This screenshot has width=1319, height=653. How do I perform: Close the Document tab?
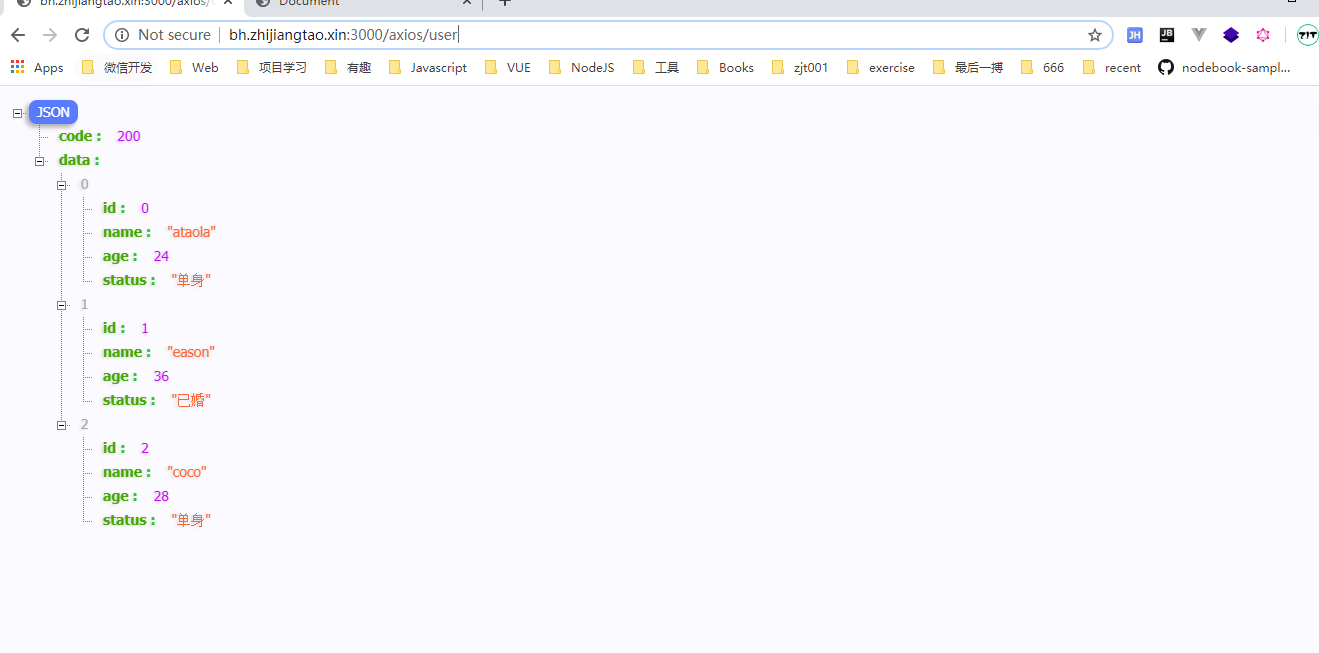[x=466, y=3]
